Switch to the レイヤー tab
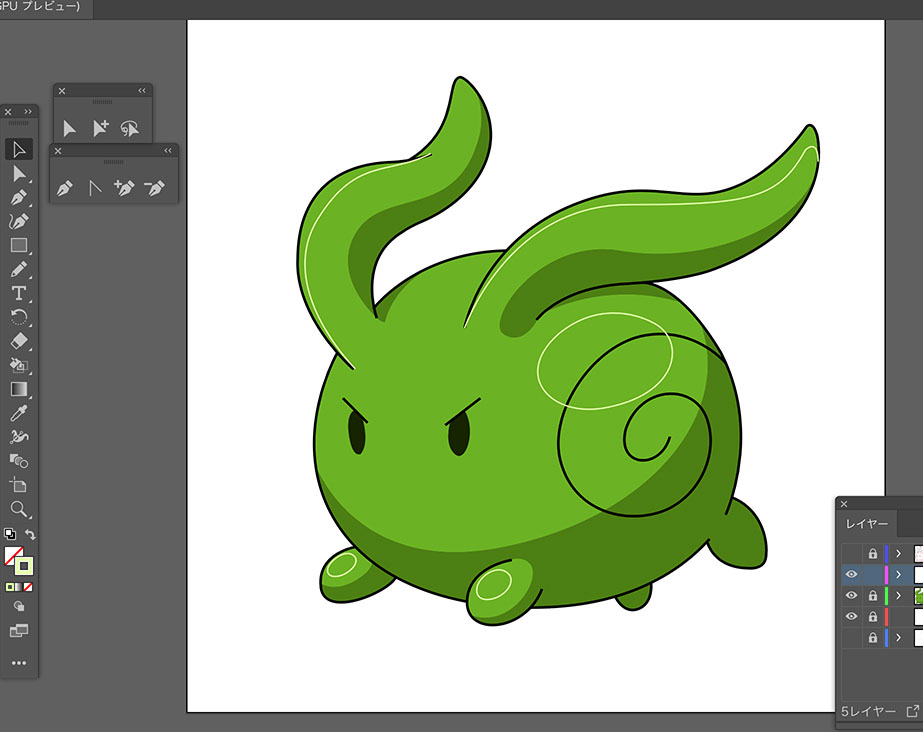The height and width of the screenshot is (732, 923). tap(866, 524)
